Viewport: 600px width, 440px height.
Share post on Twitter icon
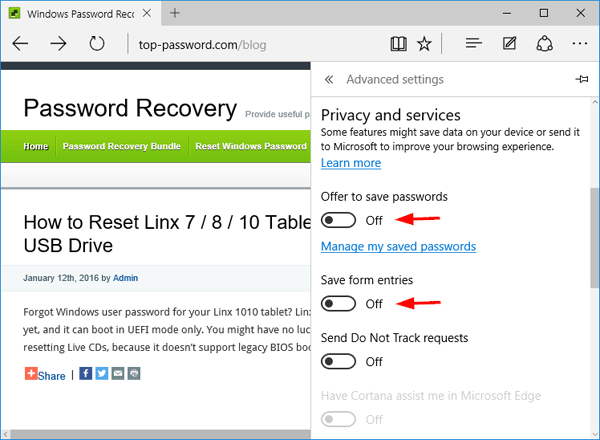click(102, 373)
